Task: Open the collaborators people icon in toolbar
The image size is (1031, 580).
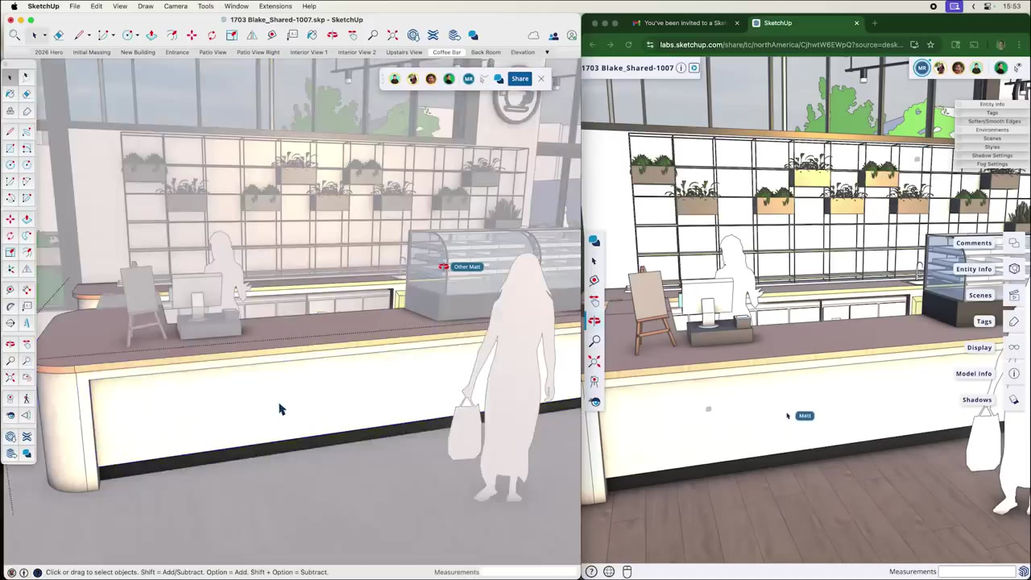Action: coord(554,36)
